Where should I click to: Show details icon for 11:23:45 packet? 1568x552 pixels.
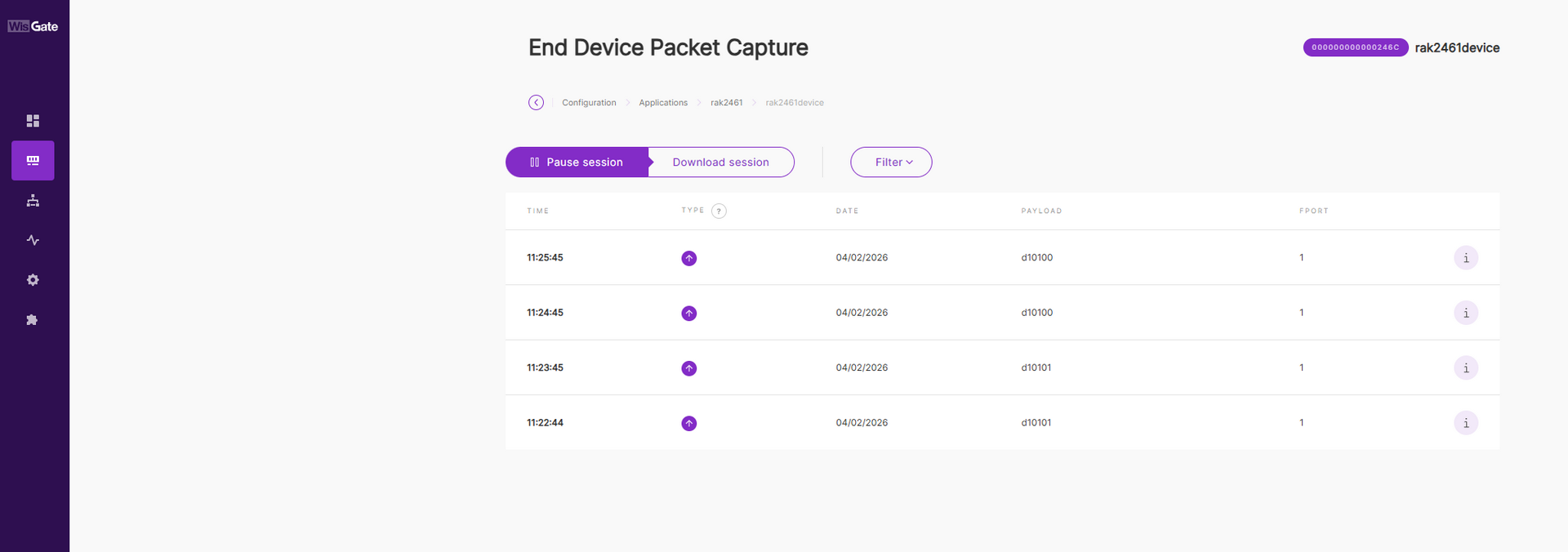coord(1466,368)
